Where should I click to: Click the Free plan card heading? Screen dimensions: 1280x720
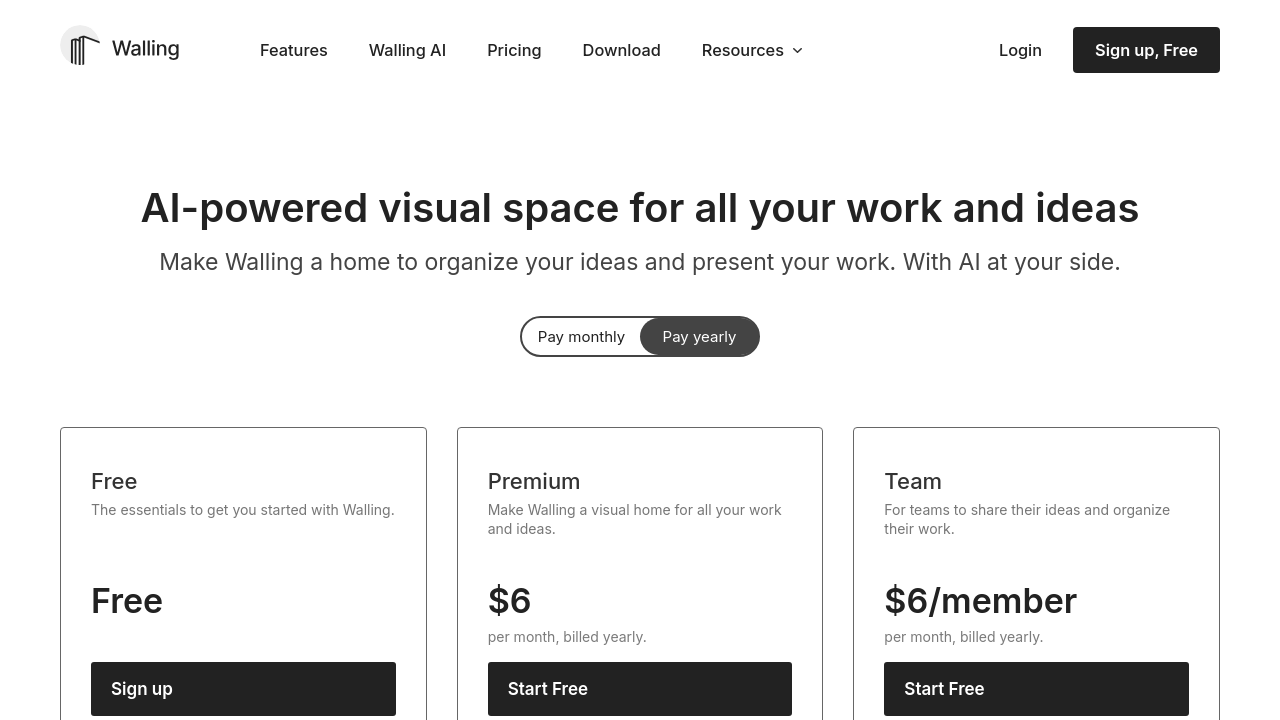(x=114, y=481)
